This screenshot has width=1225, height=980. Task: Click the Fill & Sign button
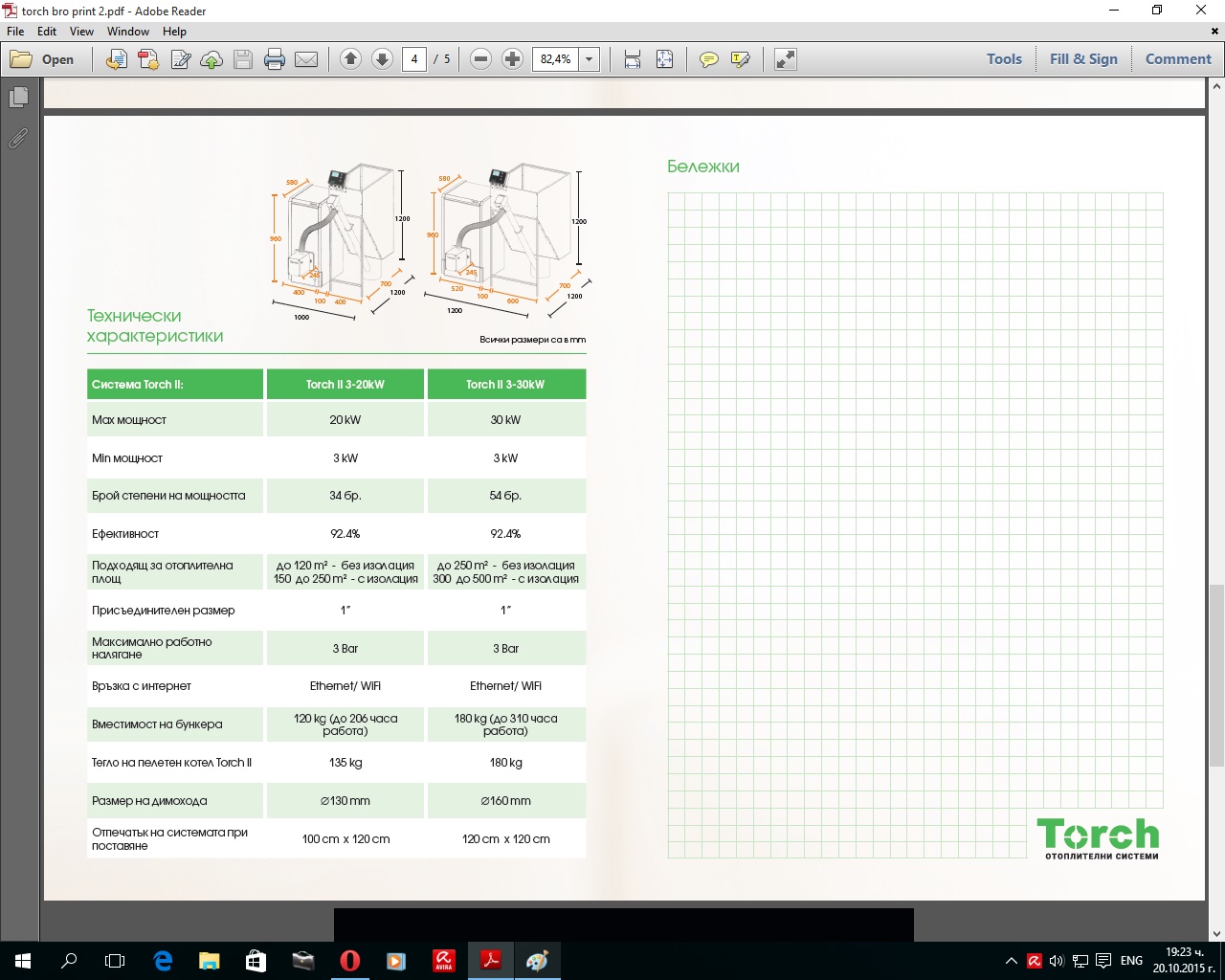1083,59
